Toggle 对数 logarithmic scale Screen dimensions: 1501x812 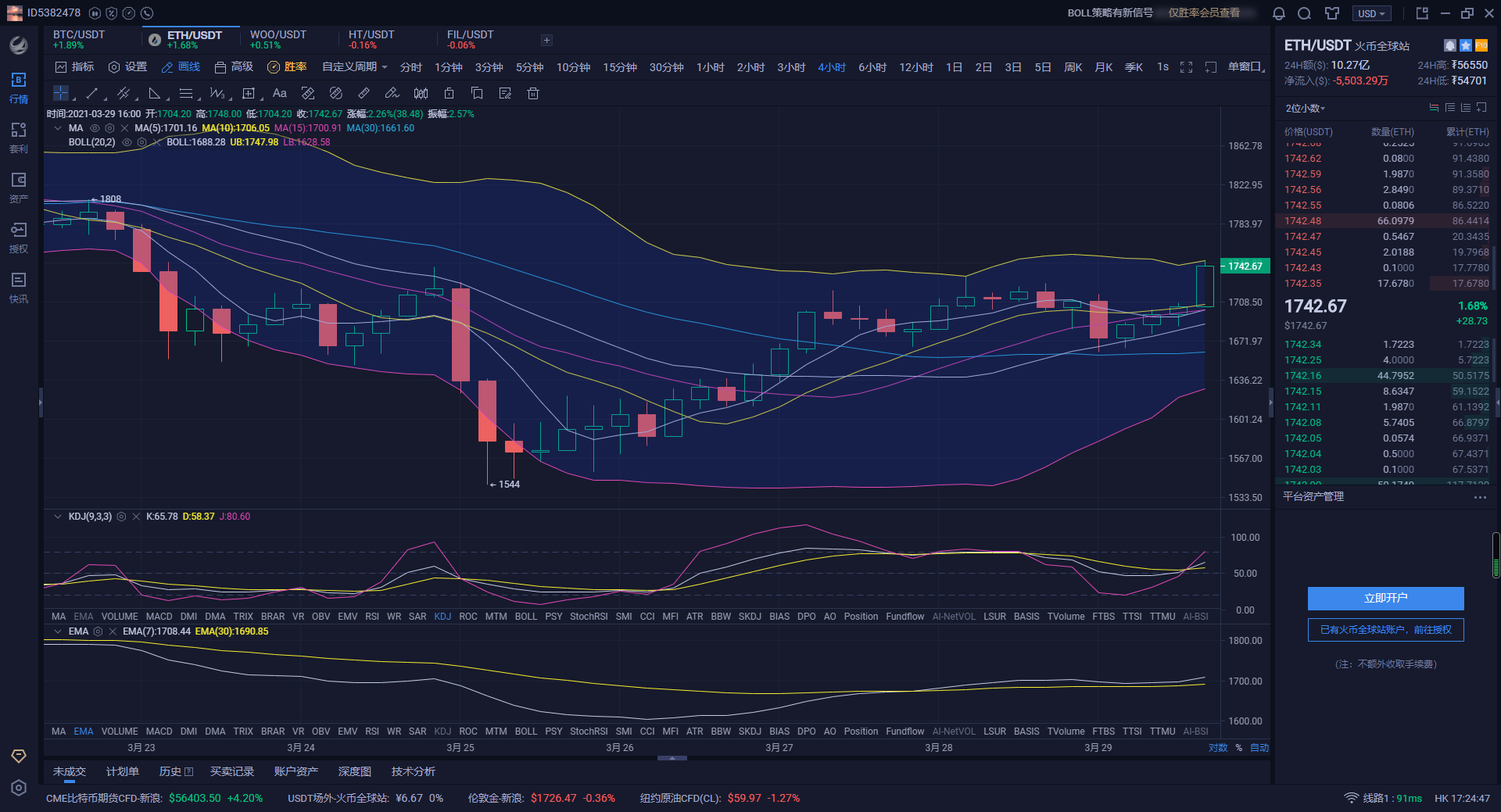(x=1218, y=748)
